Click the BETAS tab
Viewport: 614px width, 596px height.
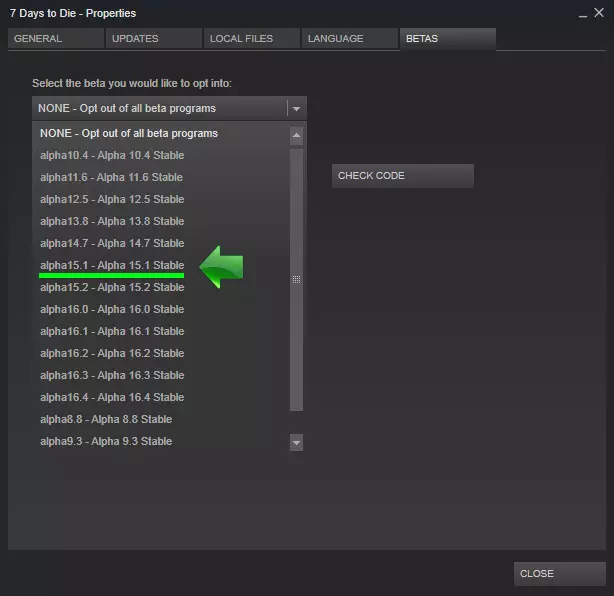tap(448, 39)
